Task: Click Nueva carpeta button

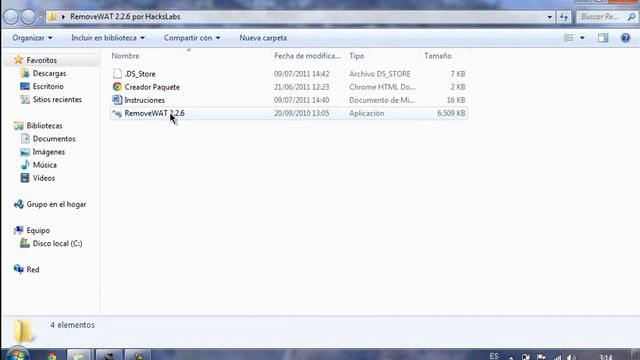Action: [x=263, y=38]
